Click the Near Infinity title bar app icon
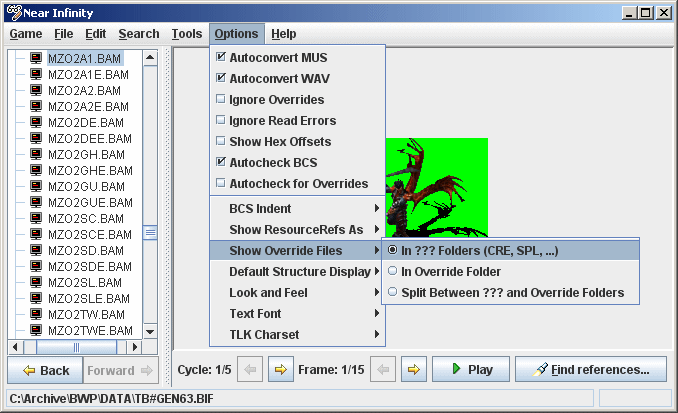The width and height of the screenshot is (678, 413). pyautogui.click(x=14, y=13)
